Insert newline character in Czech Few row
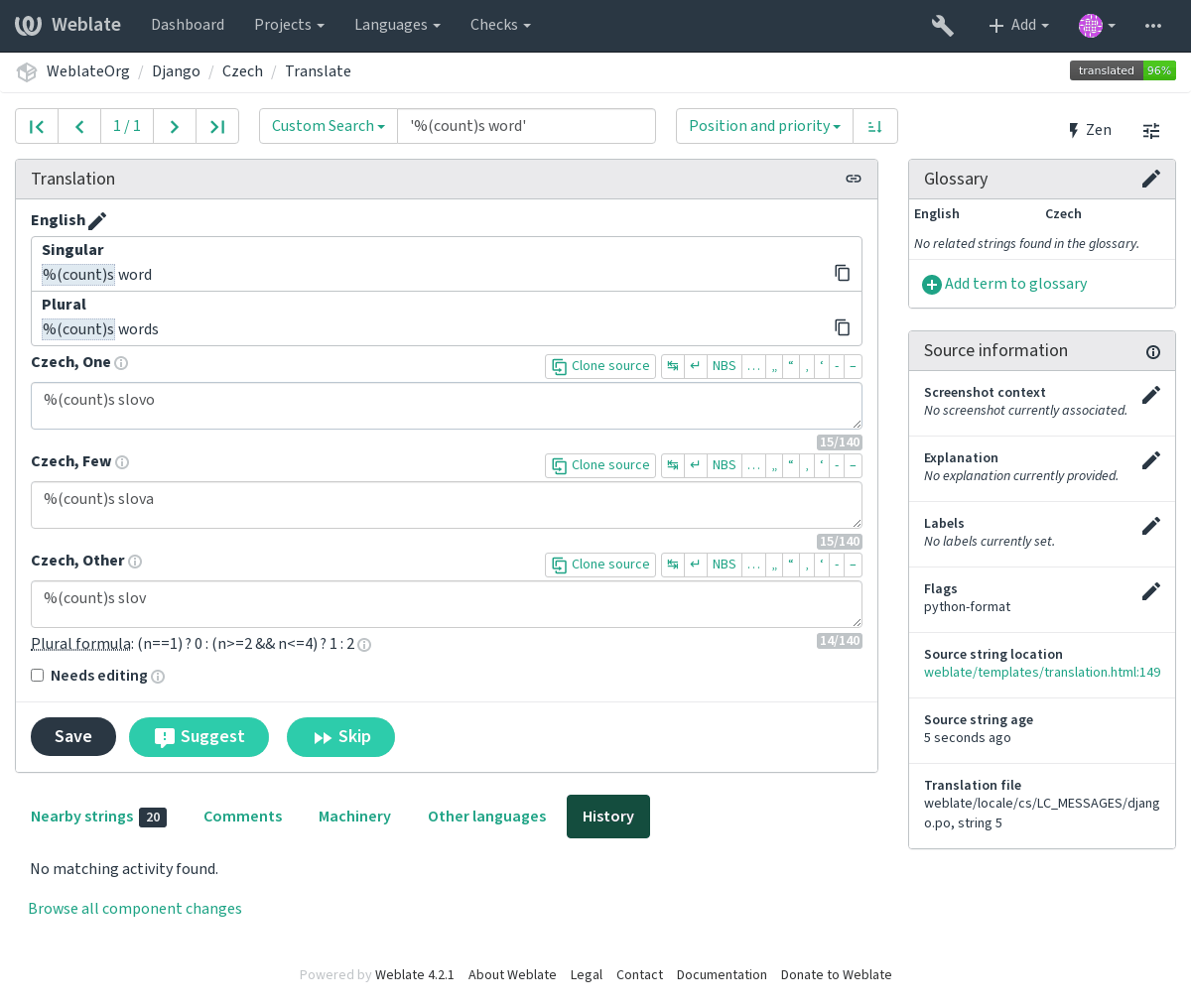 point(696,465)
